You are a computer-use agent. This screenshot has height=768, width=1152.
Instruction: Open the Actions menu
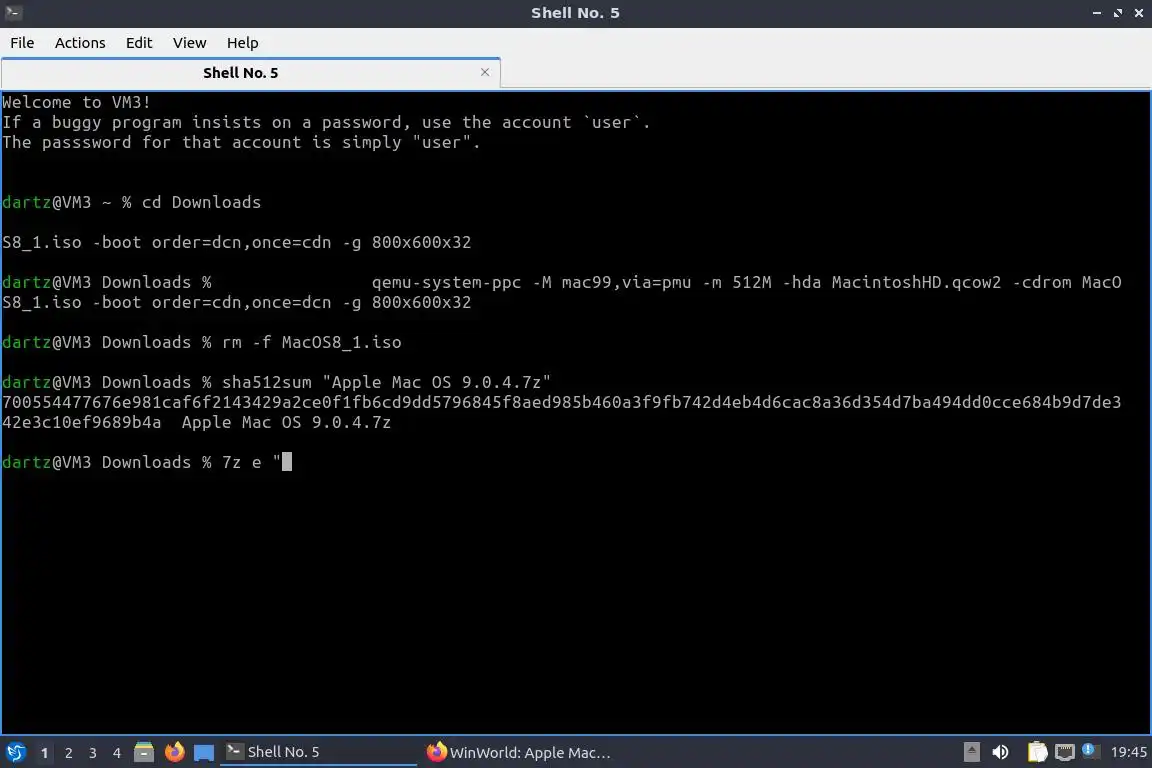(80, 43)
